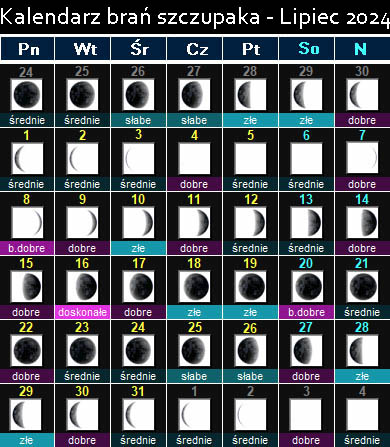
Task: Select the moon phase icon under date 18
Action: tap(194, 286)
